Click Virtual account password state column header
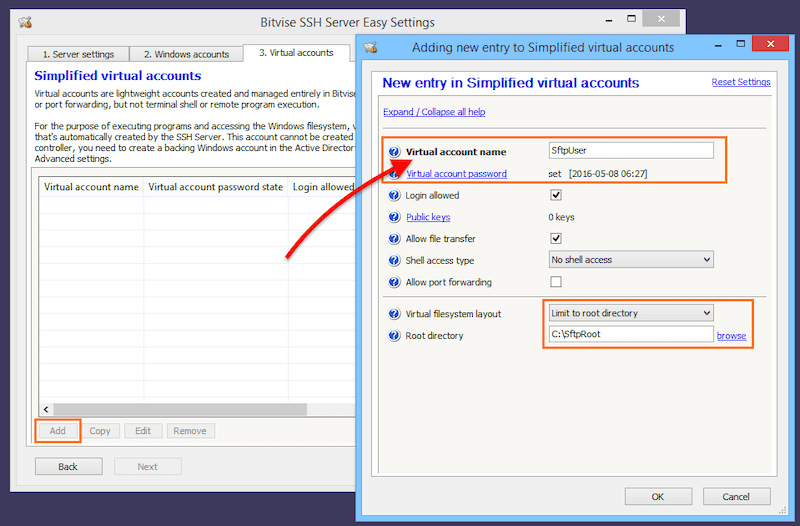Viewport: 800px width, 526px height. pyautogui.click(x=215, y=187)
